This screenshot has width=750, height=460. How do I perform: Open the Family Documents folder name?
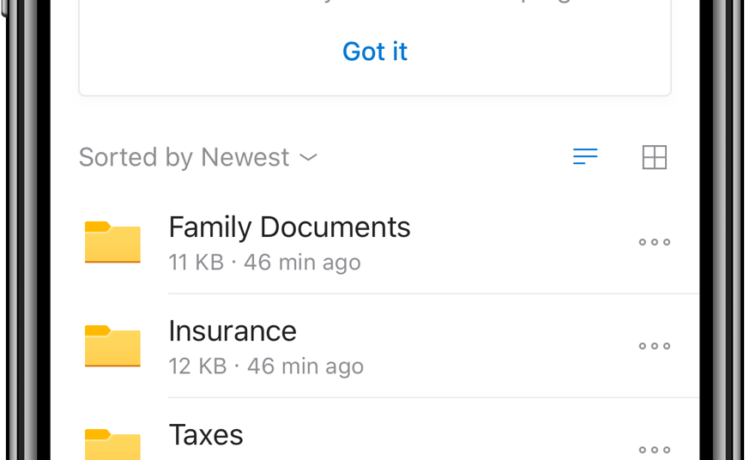pyautogui.click(x=289, y=227)
